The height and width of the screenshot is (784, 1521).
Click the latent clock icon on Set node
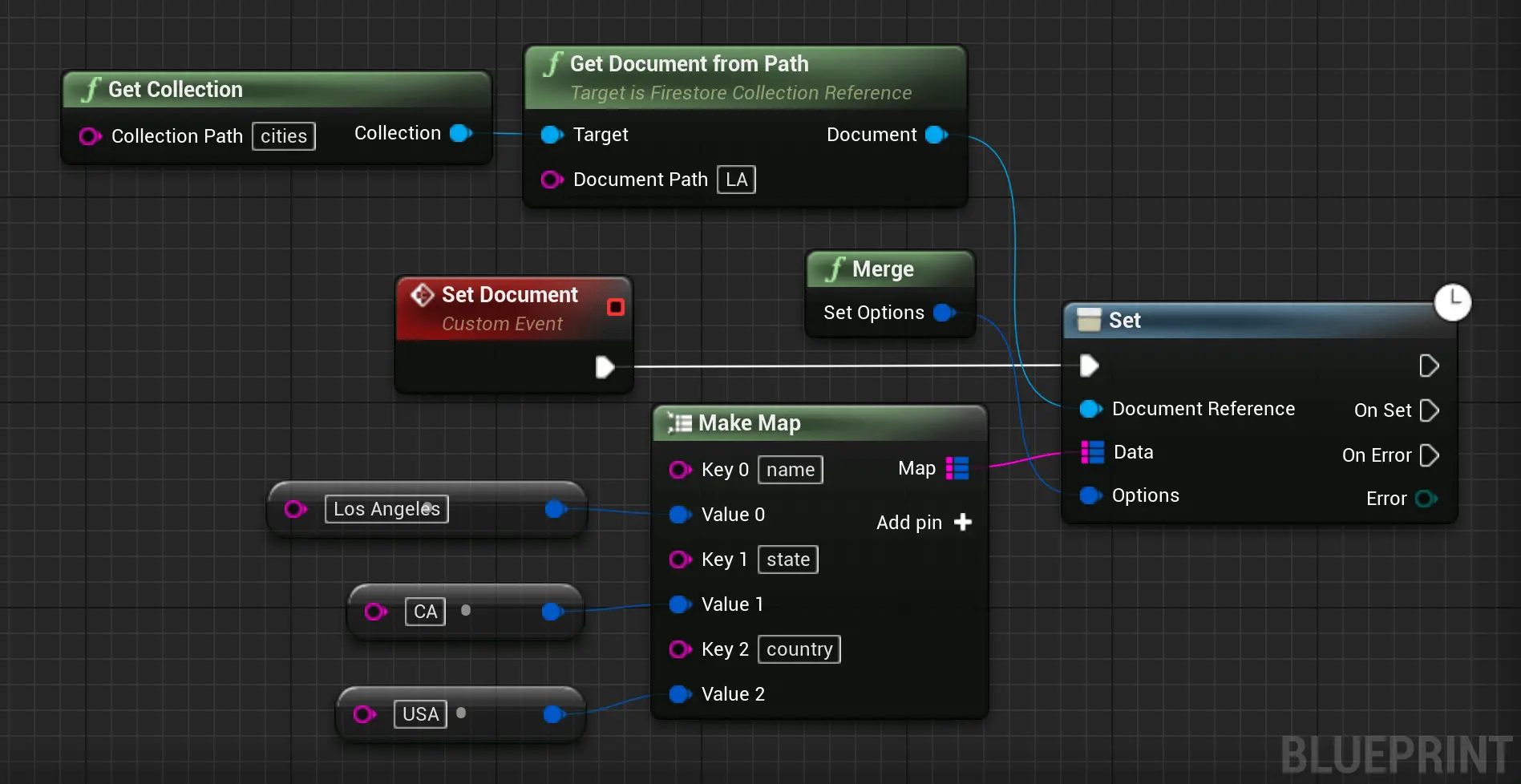coord(1452,302)
